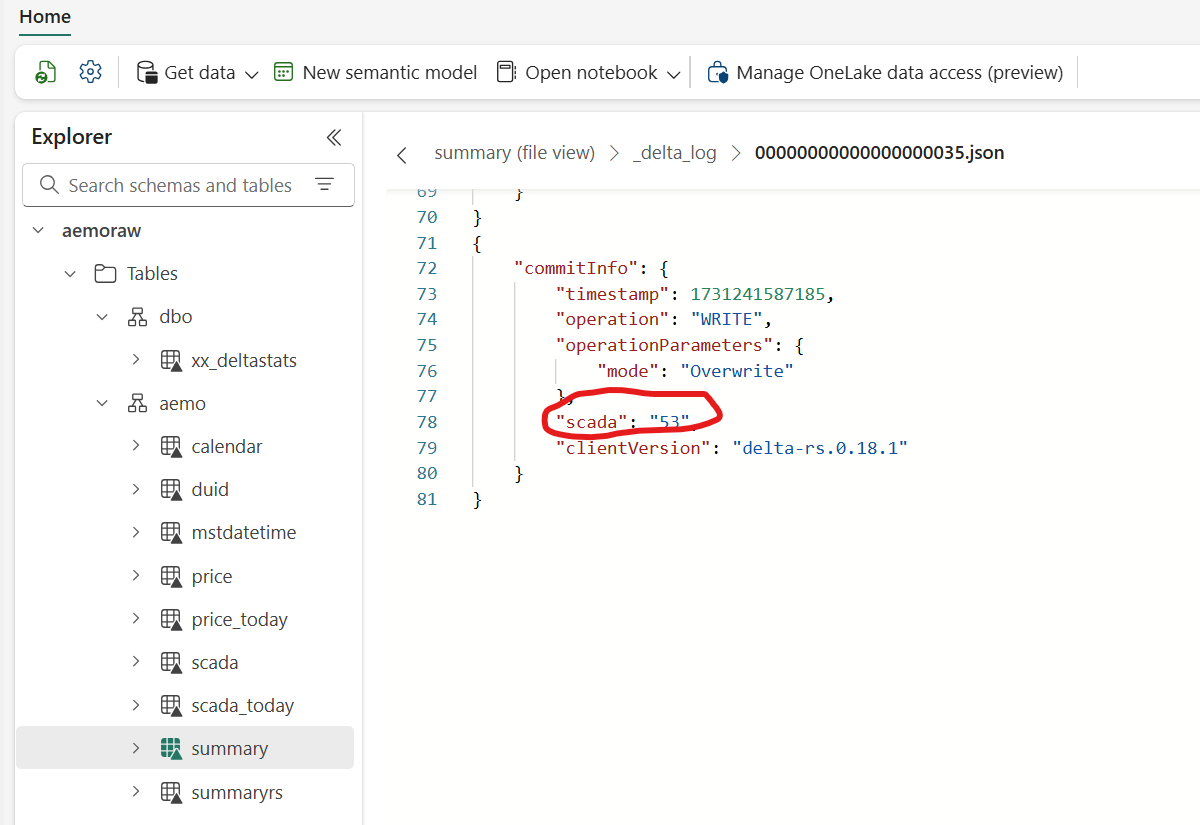
Task: Select the Home ribbon tab
Action: (x=45, y=17)
